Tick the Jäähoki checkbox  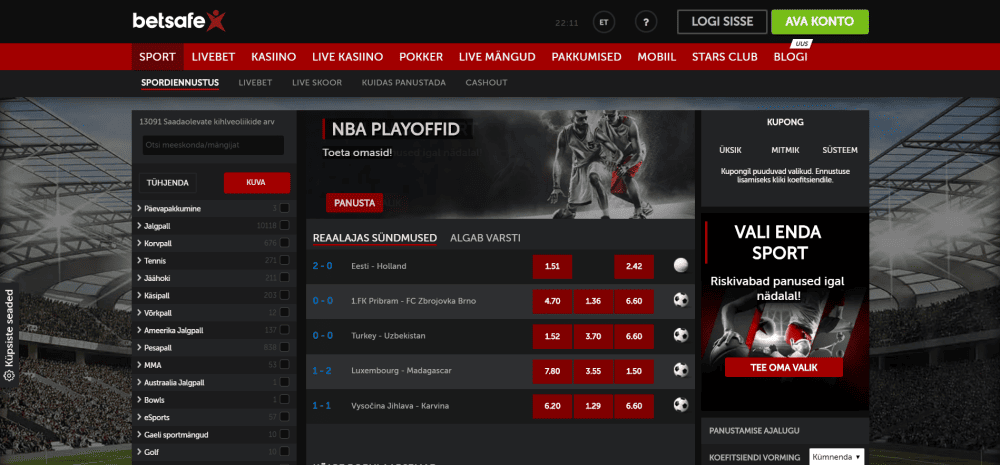coord(284,278)
